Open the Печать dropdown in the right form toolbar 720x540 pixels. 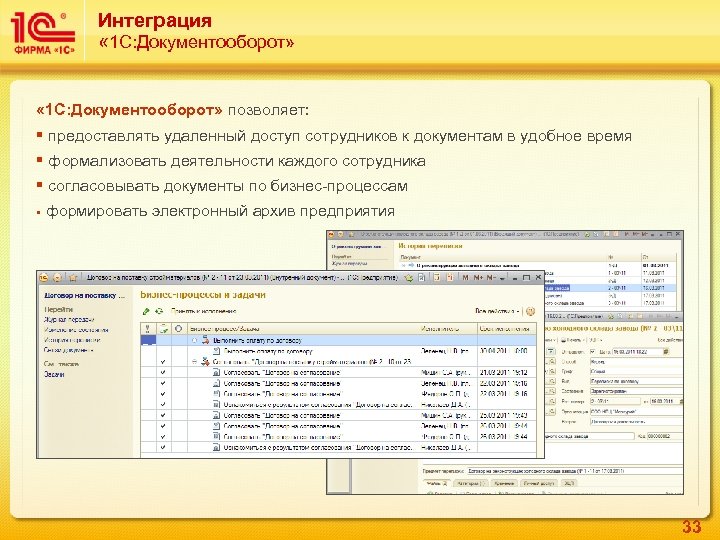[x=574, y=340]
